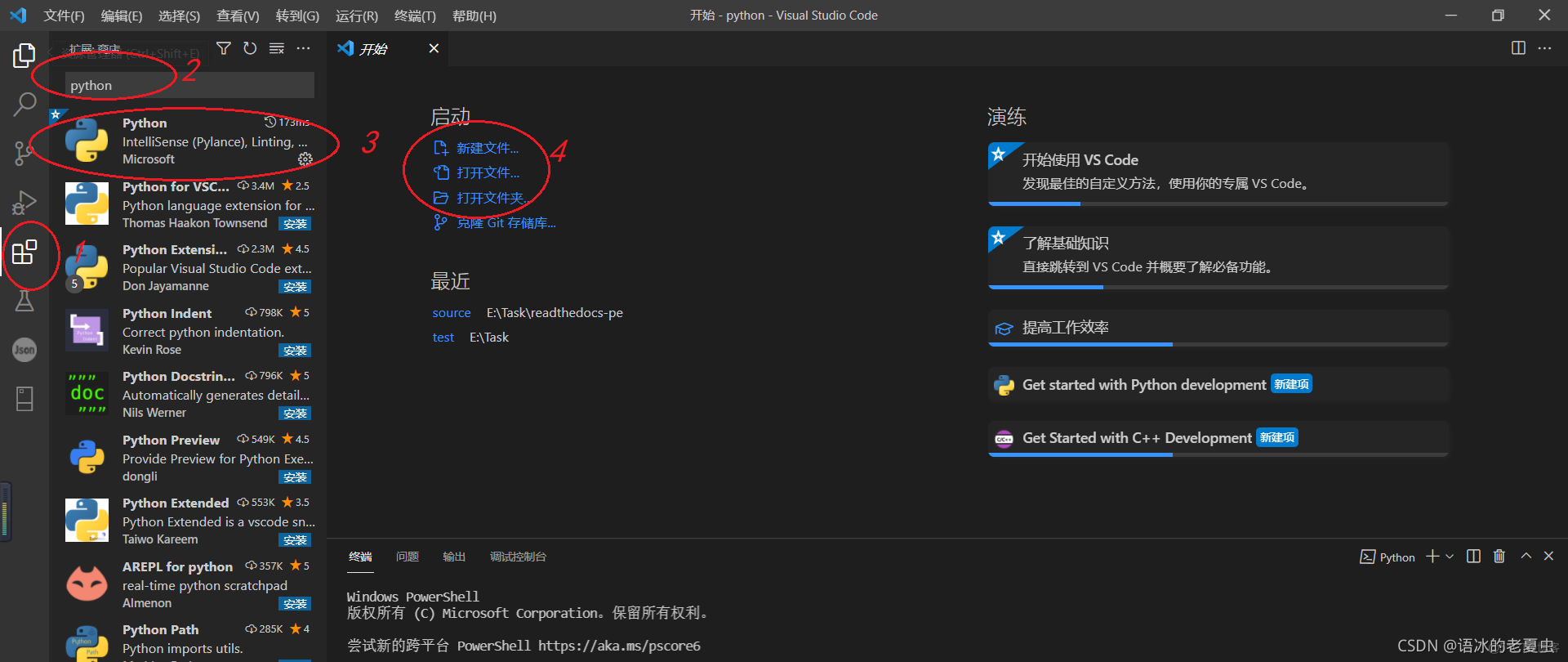Split the editor to the right
The width and height of the screenshot is (1568, 662).
(1518, 48)
